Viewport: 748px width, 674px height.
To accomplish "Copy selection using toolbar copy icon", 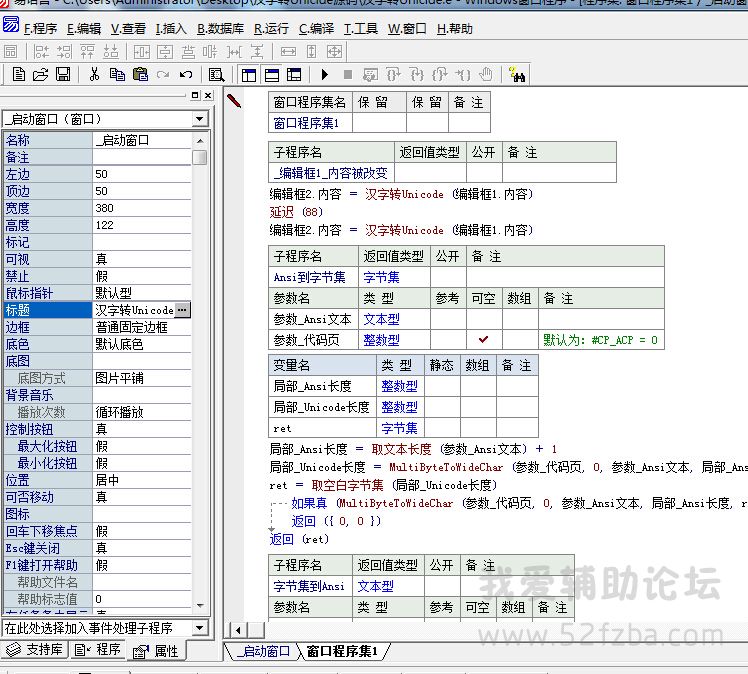I will tap(117, 75).
